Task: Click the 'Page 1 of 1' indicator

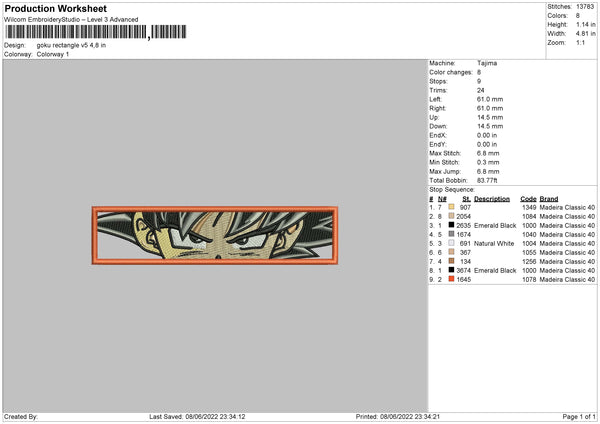Action: point(579,417)
